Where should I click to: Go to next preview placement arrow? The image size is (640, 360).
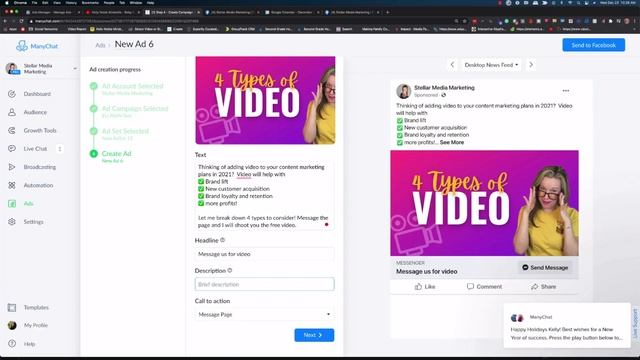tap(531, 64)
